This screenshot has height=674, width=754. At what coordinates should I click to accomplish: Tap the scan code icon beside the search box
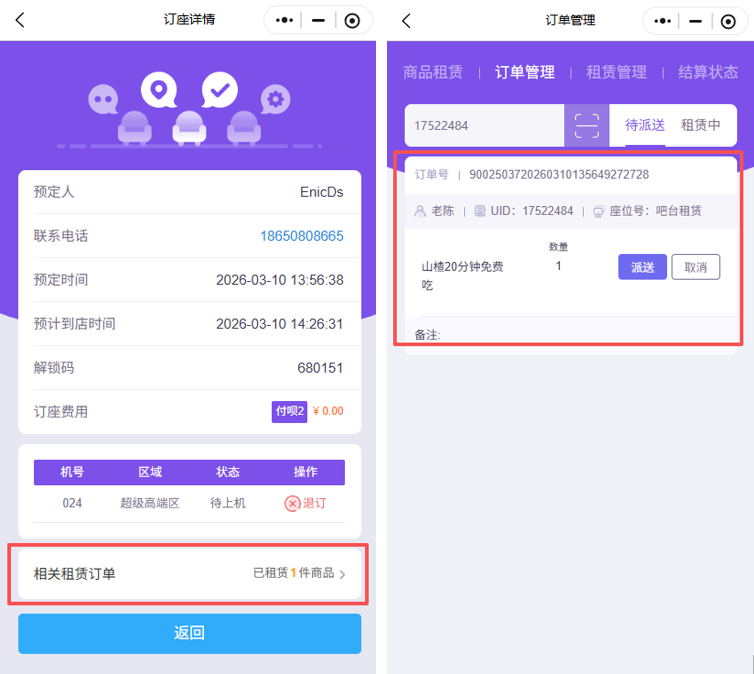point(587,125)
